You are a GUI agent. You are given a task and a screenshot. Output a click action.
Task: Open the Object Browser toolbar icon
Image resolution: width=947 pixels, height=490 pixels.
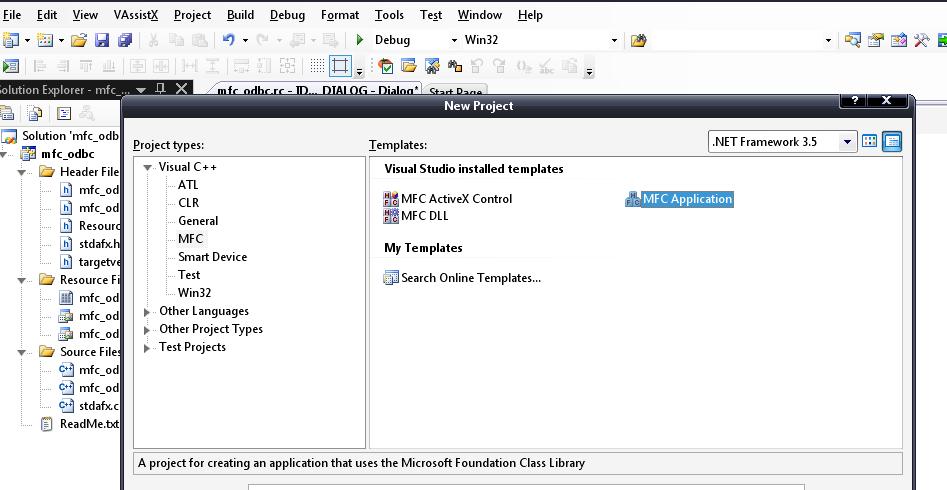[899, 40]
